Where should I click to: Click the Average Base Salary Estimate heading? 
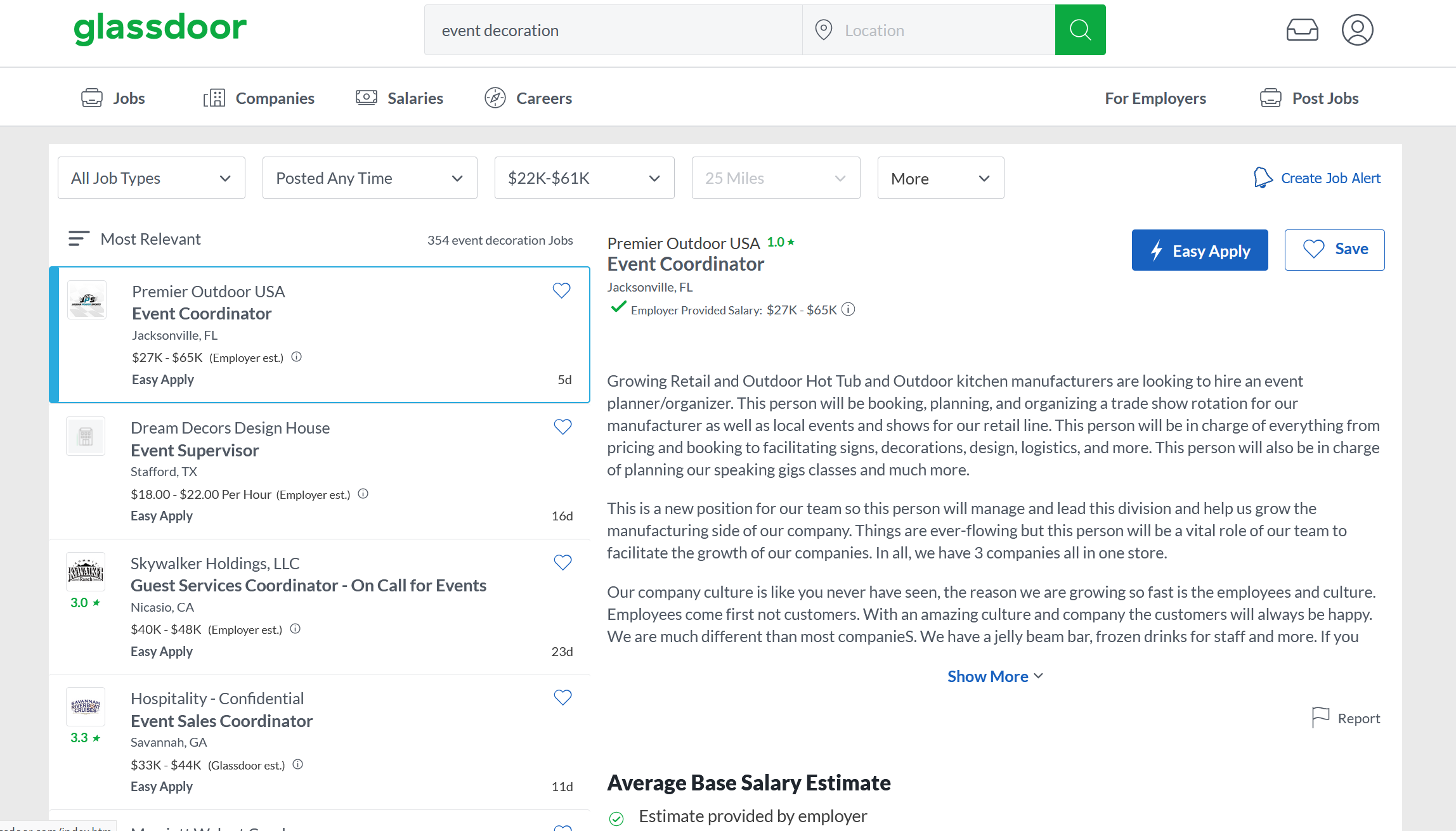click(x=749, y=783)
